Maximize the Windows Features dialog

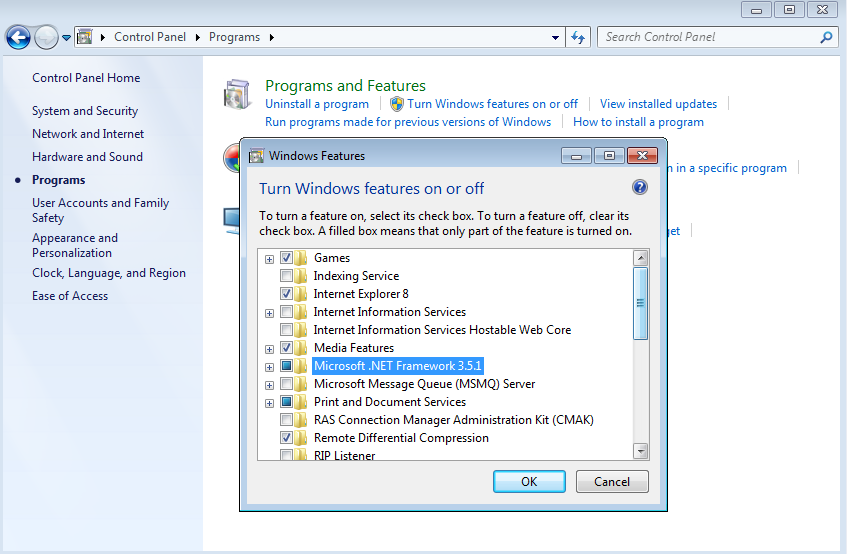[x=609, y=156]
